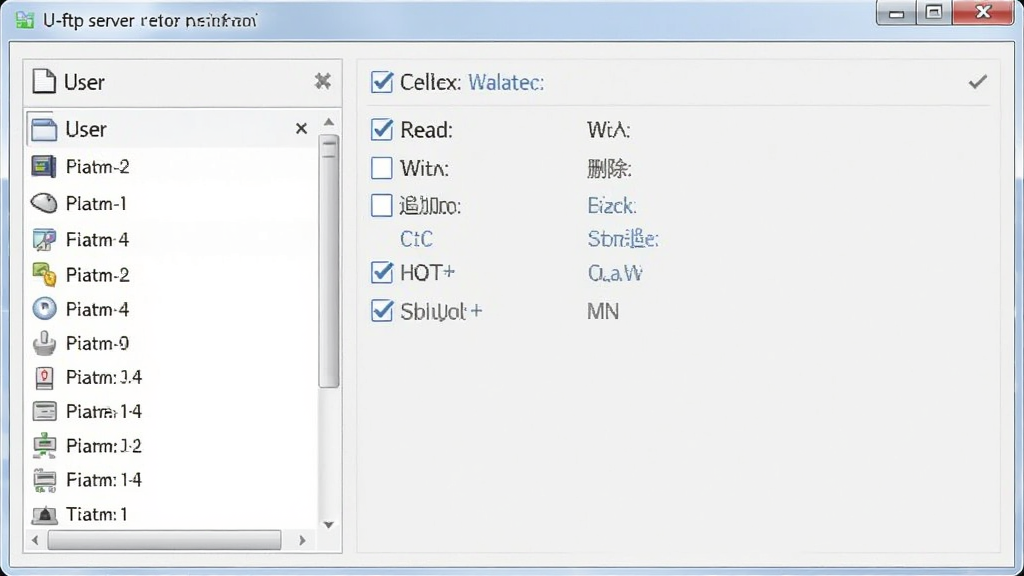This screenshot has width=1024, height=576.
Task: Click the joystick icon beside Piatm-9
Action: [44, 343]
